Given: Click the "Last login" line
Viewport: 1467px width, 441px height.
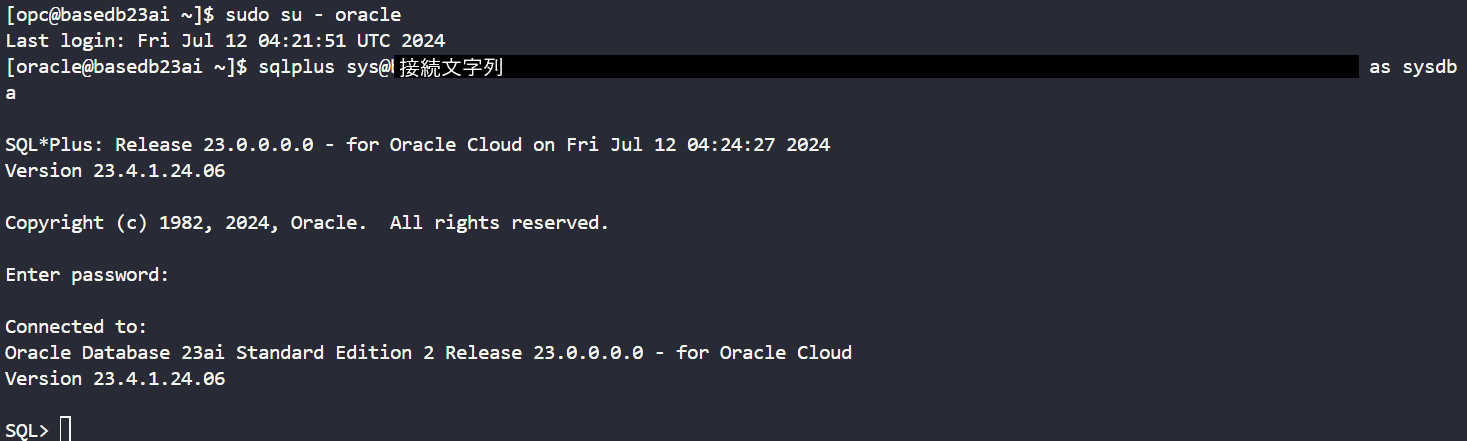Looking at the screenshot, I should [225, 41].
